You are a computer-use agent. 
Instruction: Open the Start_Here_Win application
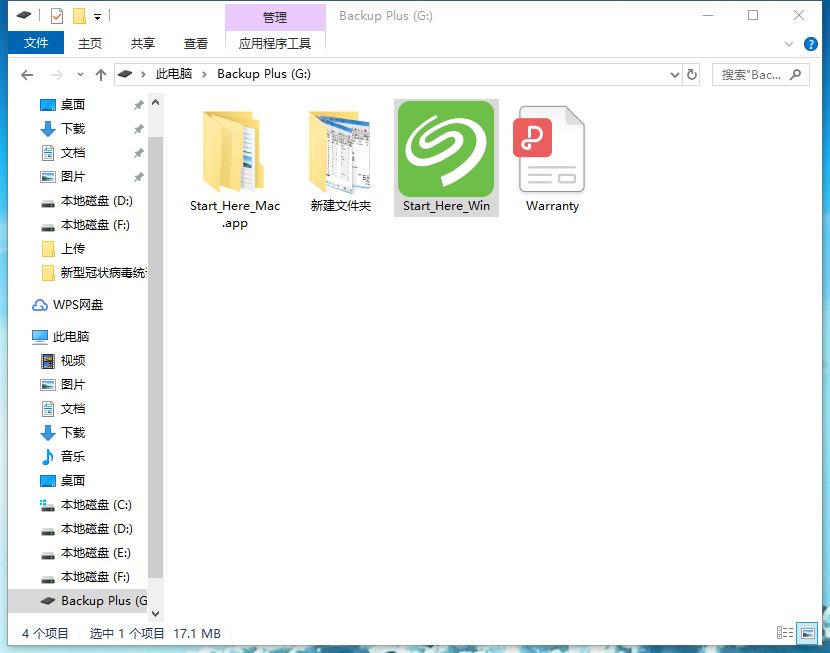click(x=445, y=150)
